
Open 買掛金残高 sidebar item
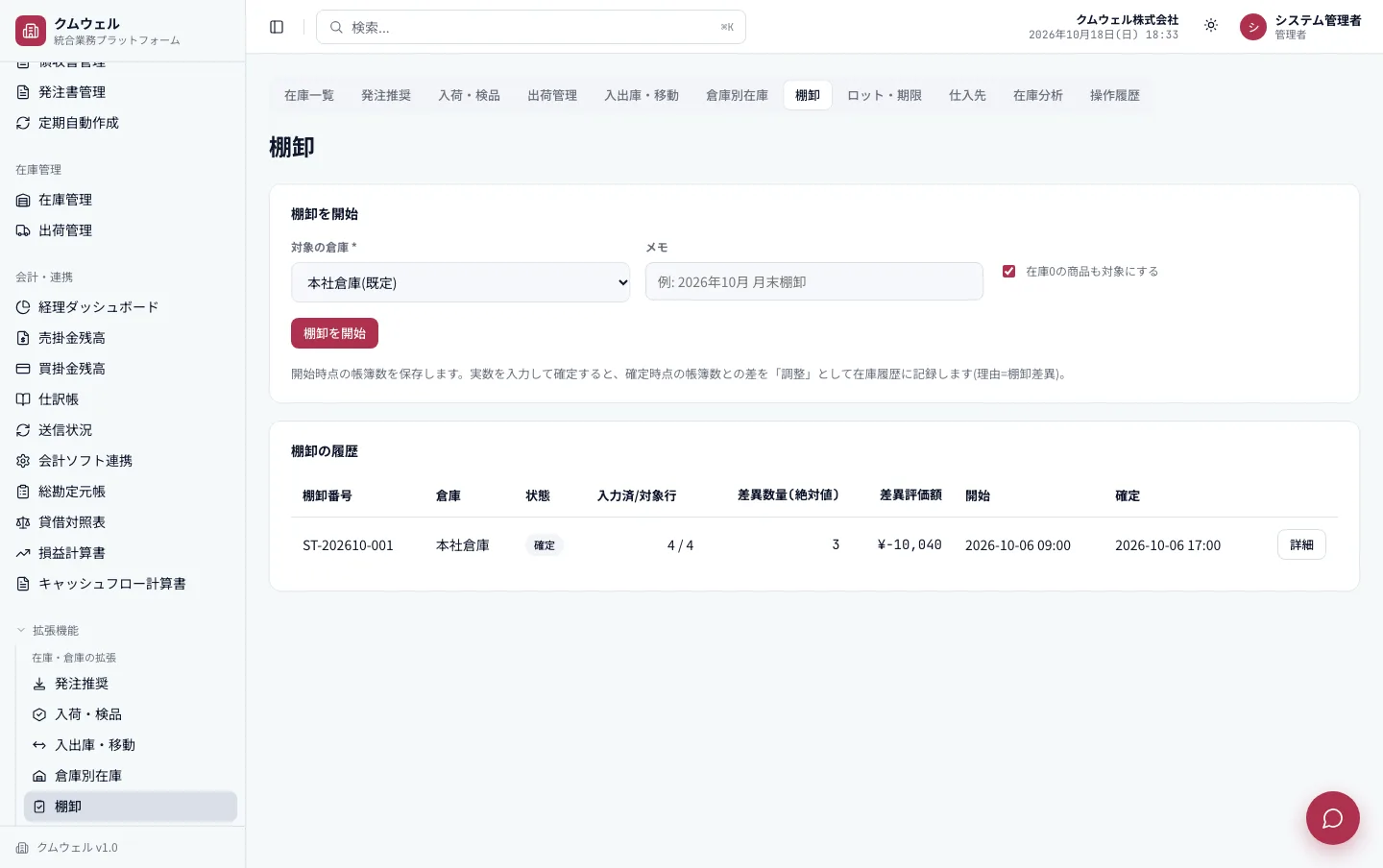pos(123,369)
